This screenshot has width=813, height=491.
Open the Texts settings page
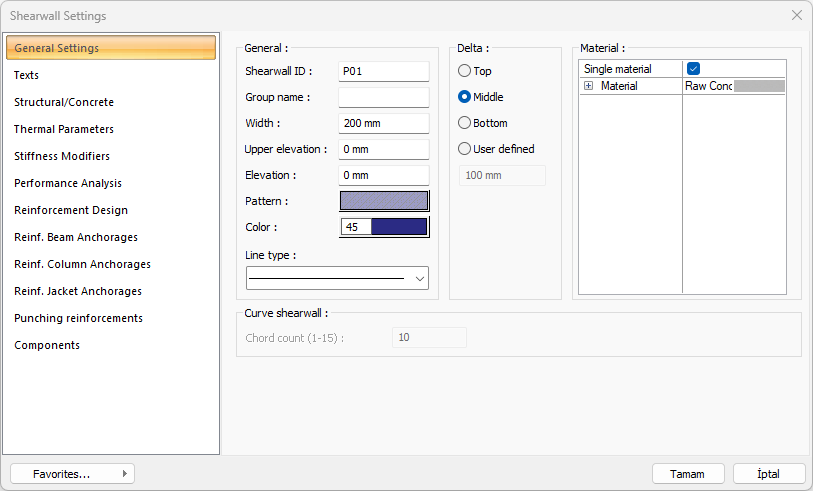pos(27,75)
